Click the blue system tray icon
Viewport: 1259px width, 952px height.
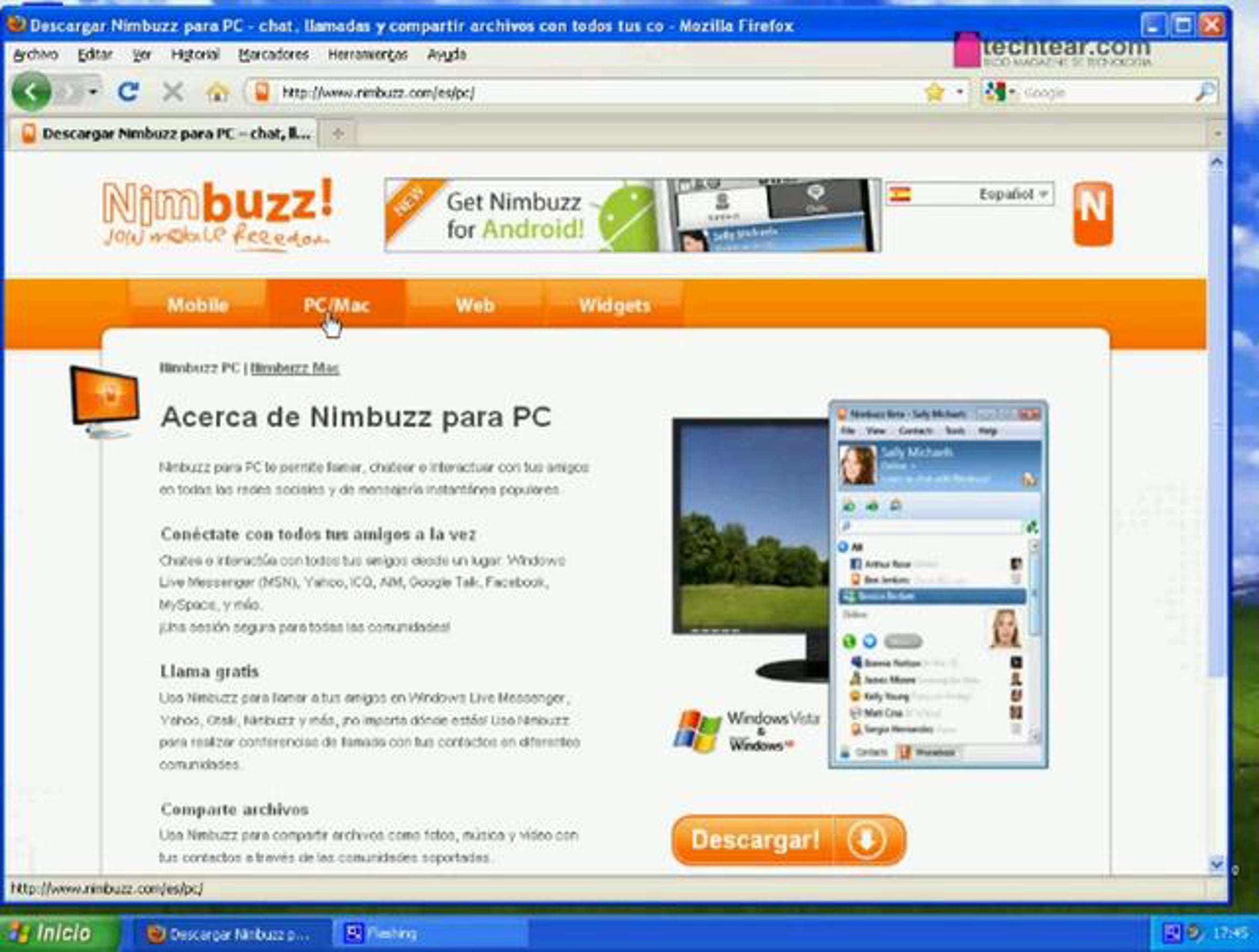[1172, 933]
